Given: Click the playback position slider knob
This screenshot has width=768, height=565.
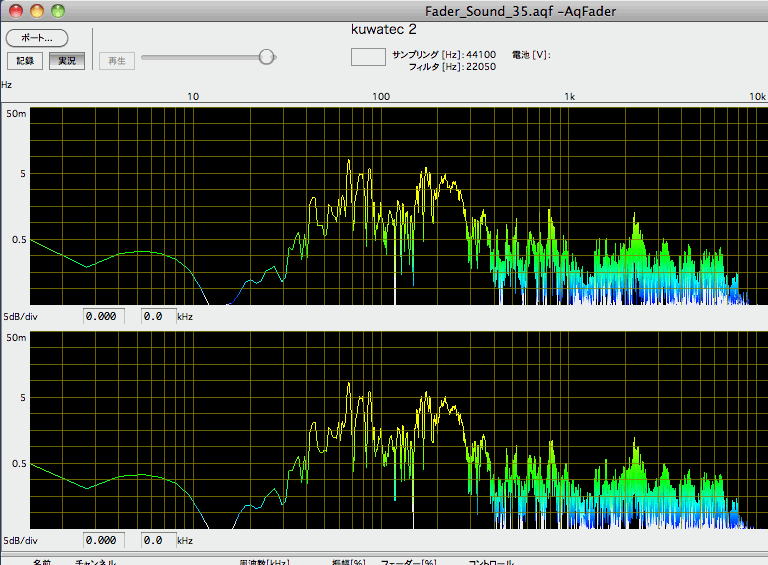Looking at the screenshot, I should [x=266, y=57].
